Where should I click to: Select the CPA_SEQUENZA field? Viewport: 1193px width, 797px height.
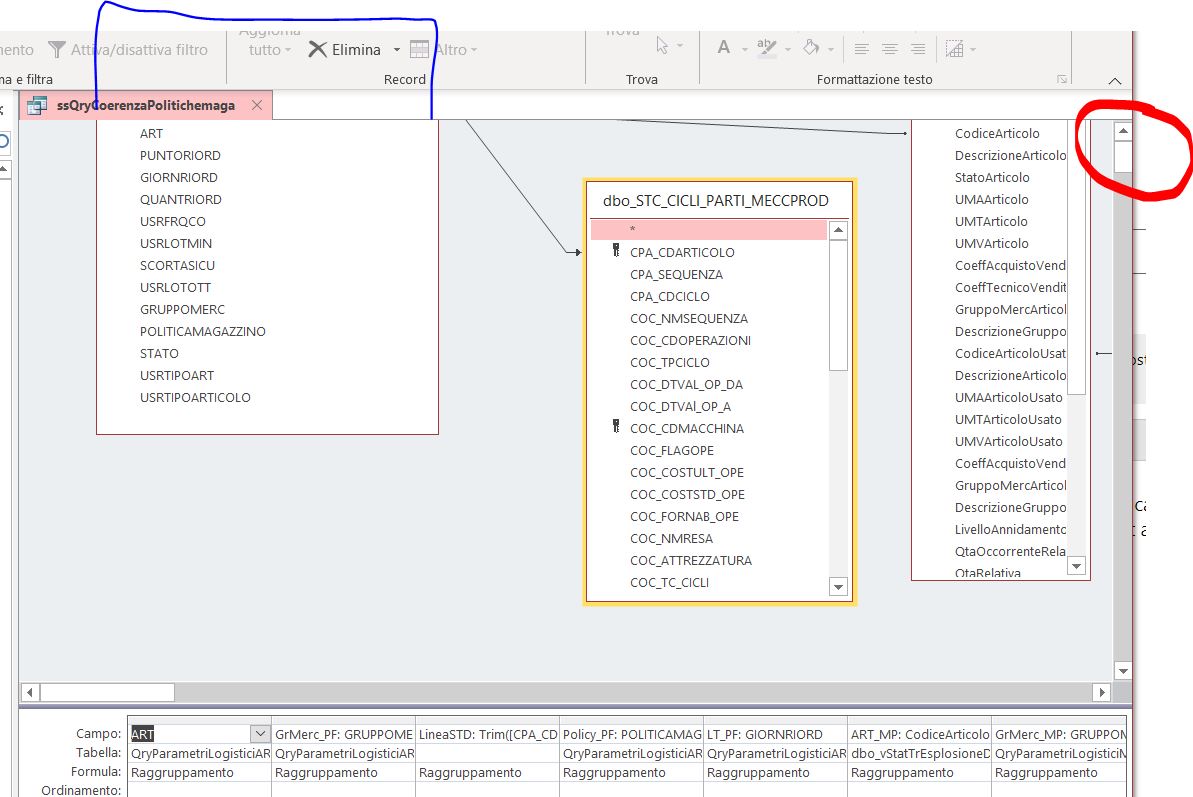pos(676,275)
